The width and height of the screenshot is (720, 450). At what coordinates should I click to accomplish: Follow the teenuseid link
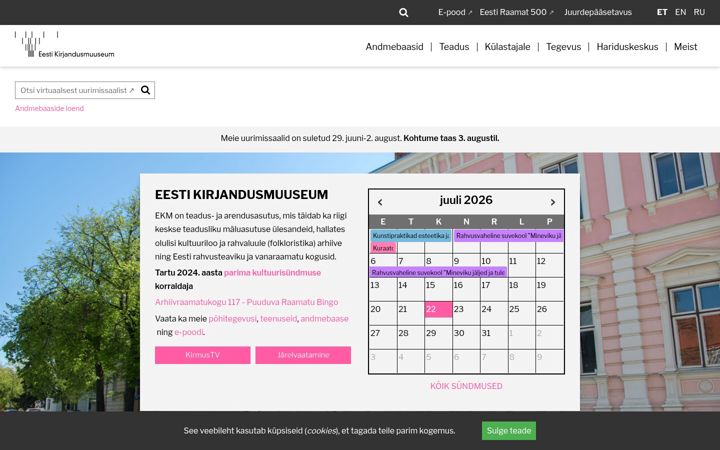tap(279, 319)
